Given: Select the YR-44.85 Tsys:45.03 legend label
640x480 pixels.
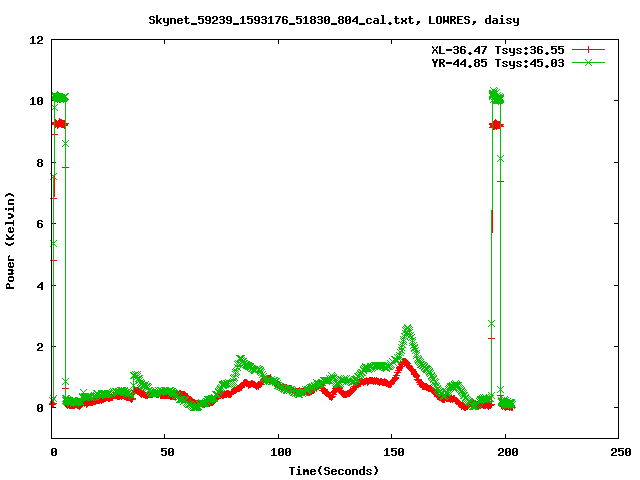Looking at the screenshot, I should point(498,63).
